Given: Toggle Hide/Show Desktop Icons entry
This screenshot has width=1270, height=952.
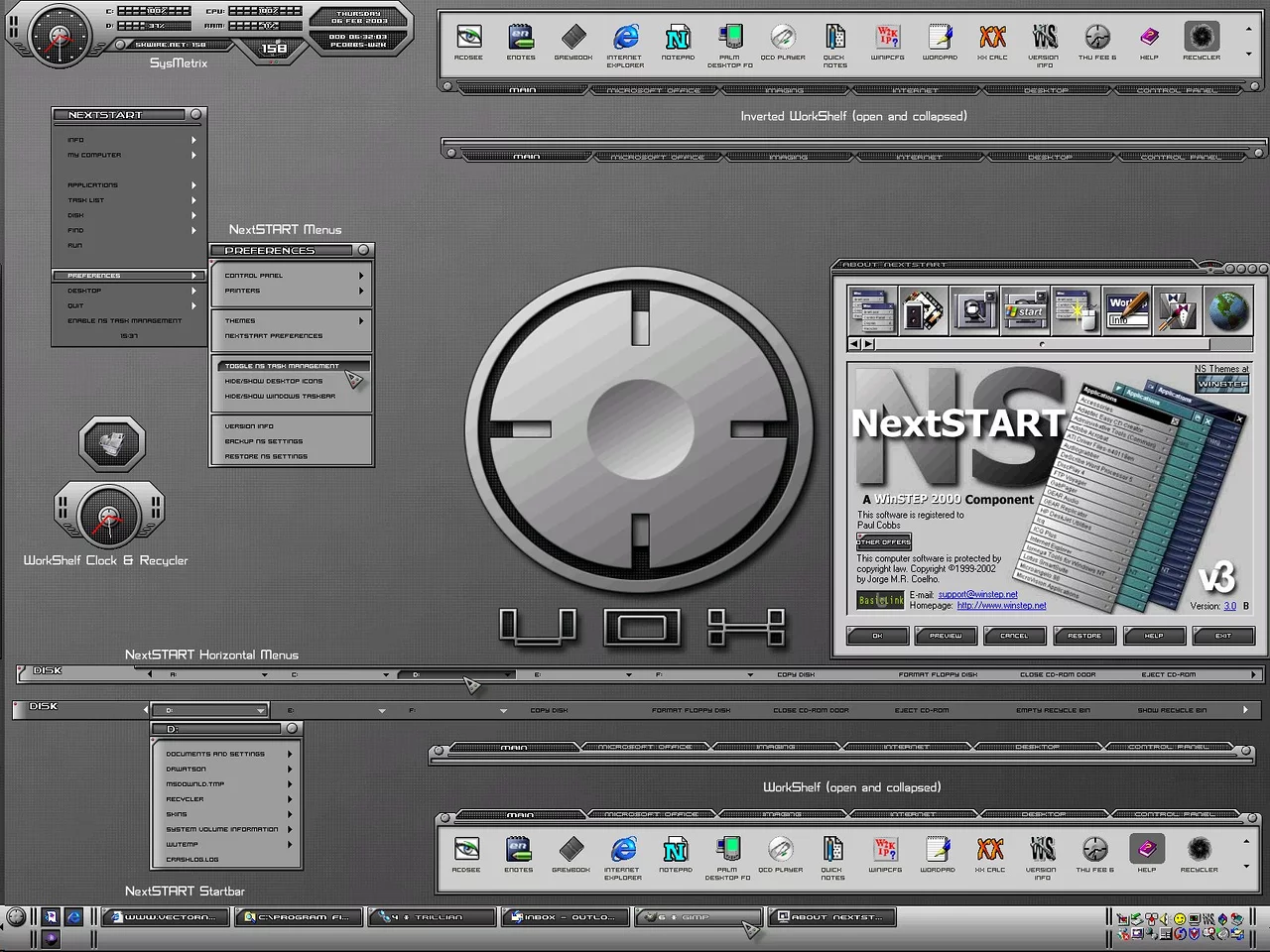Looking at the screenshot, I should click(x=274, y=381).
